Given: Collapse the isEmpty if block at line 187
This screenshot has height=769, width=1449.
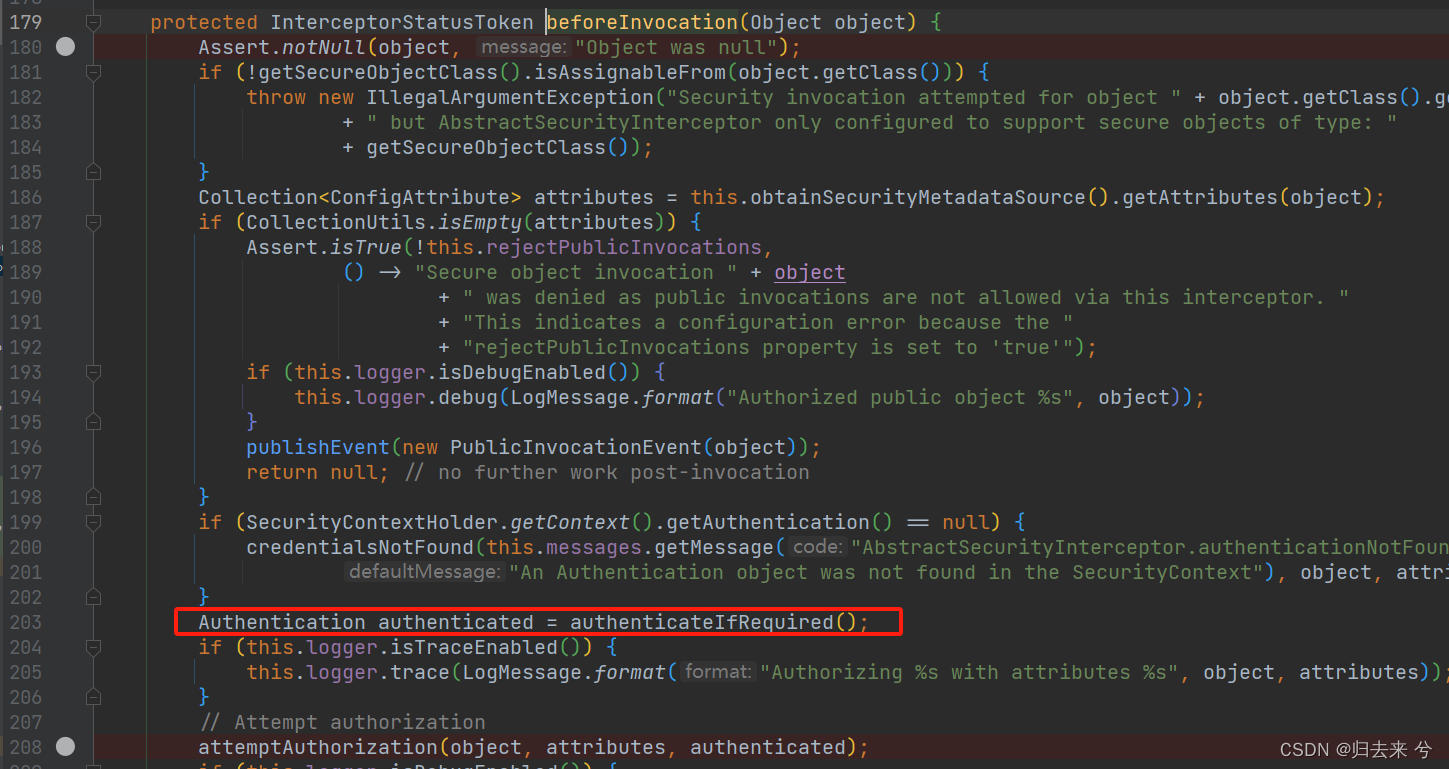Looking at the screenshot, I should [93, 222].
